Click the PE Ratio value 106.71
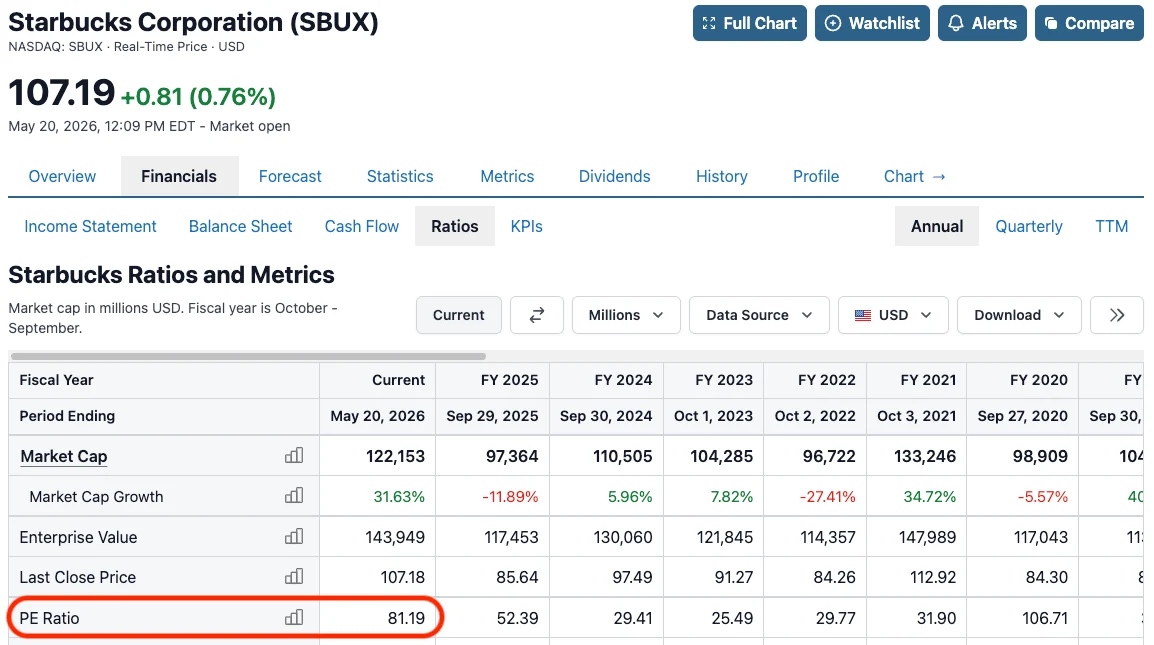Viewport: 1154px width, 645px height. (1044, 618)
